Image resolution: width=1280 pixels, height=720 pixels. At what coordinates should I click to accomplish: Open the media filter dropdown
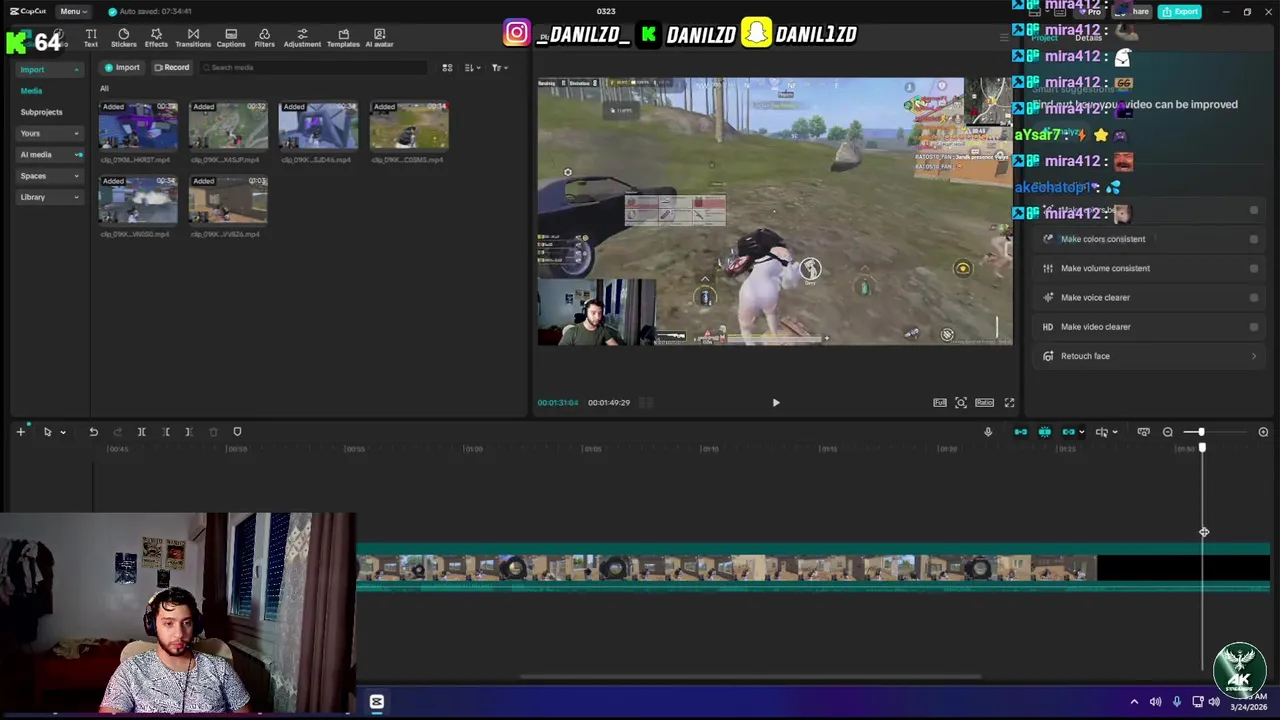click(x=500, y=67)
